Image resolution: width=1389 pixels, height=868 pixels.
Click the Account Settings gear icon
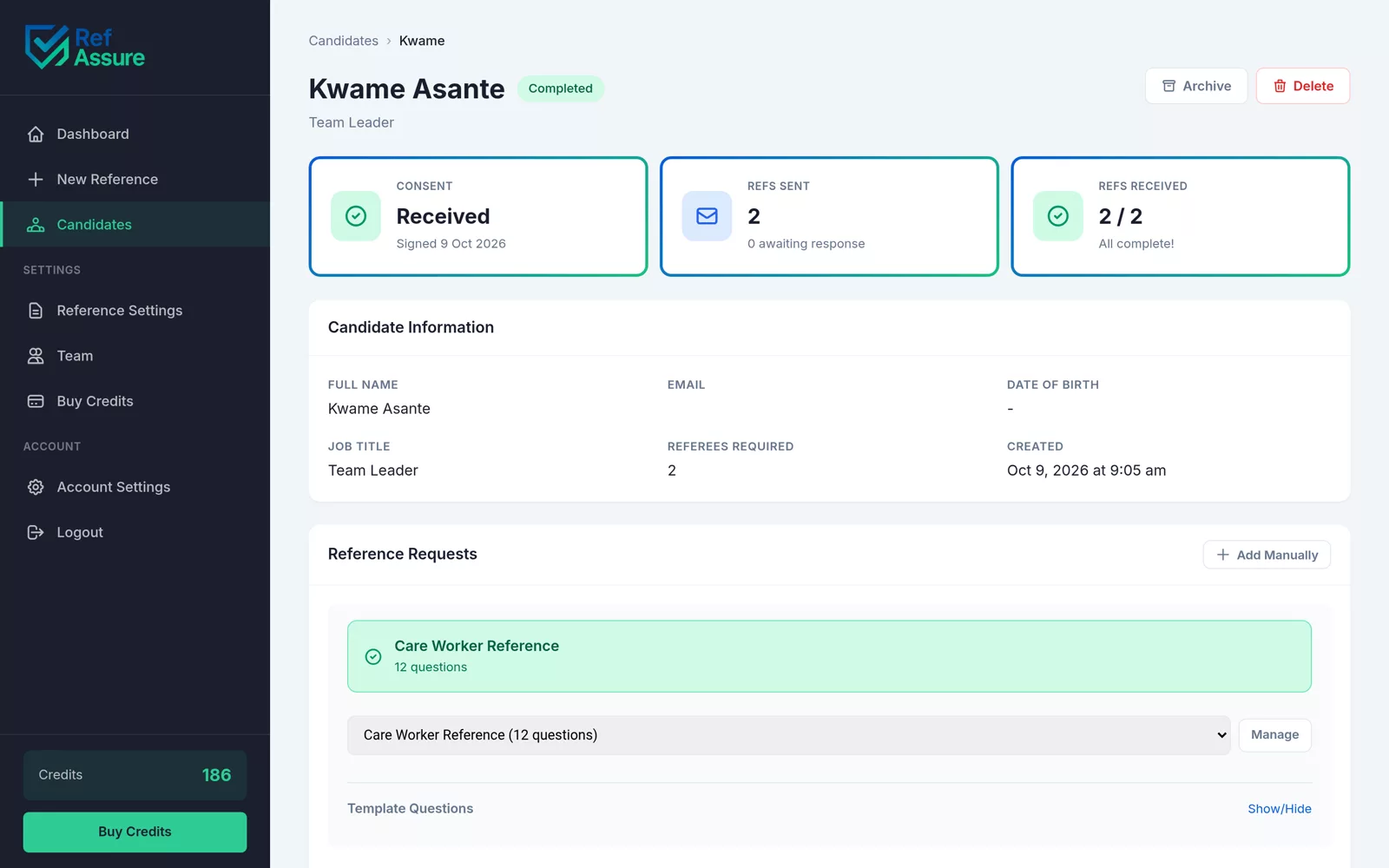(36, 487)
